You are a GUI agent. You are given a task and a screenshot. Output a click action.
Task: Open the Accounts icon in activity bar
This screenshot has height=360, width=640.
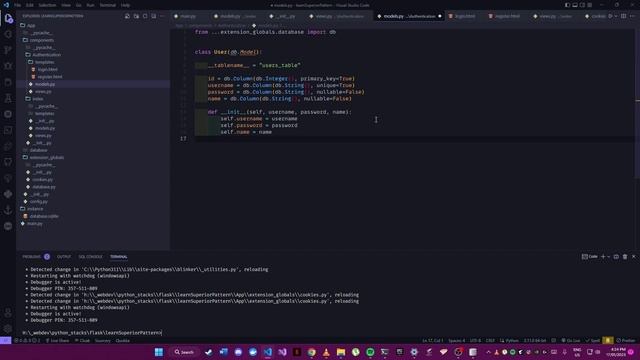[8, 313]
